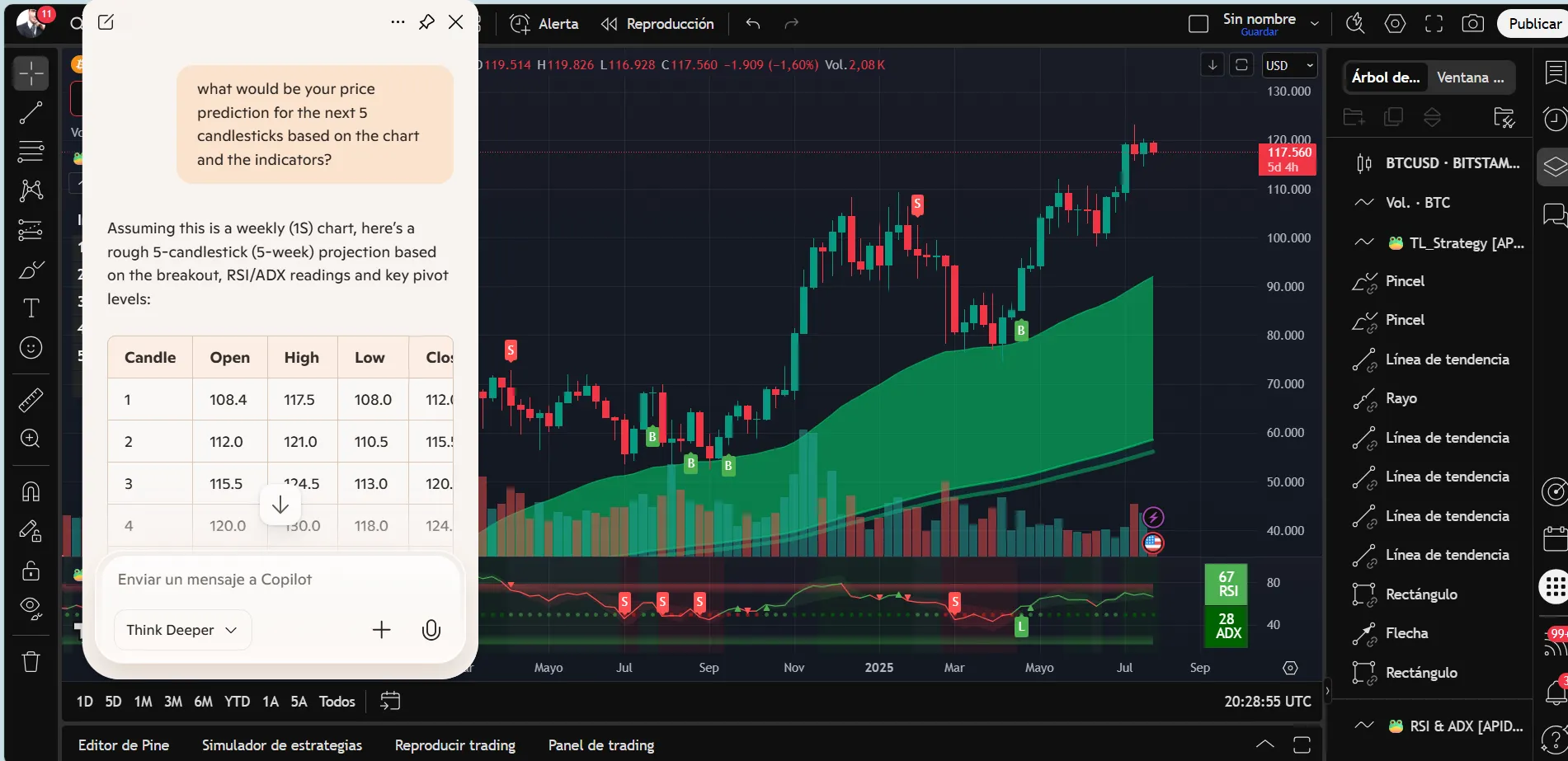Activate the magnet mode icon
Screen dimensions: 1568x761
(x=31, y=492)
